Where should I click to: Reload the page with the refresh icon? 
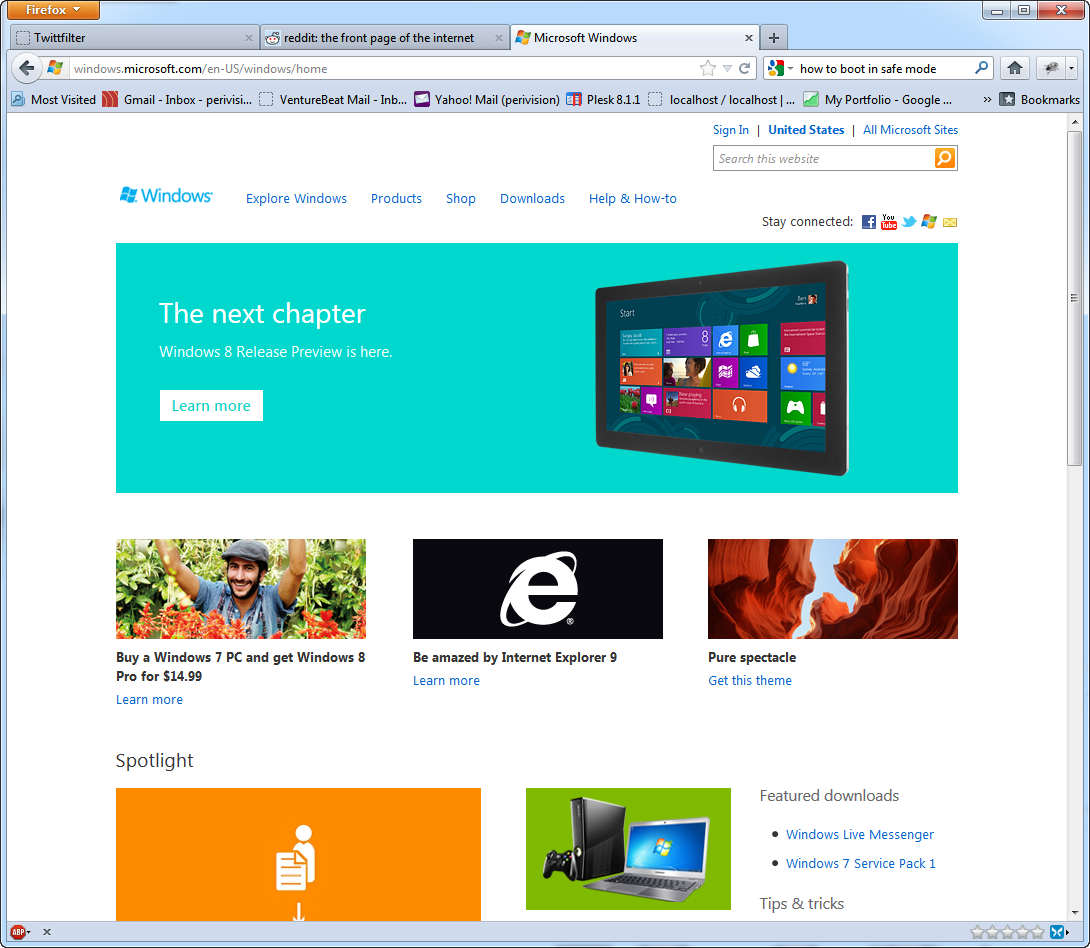(x=745, y=68)
